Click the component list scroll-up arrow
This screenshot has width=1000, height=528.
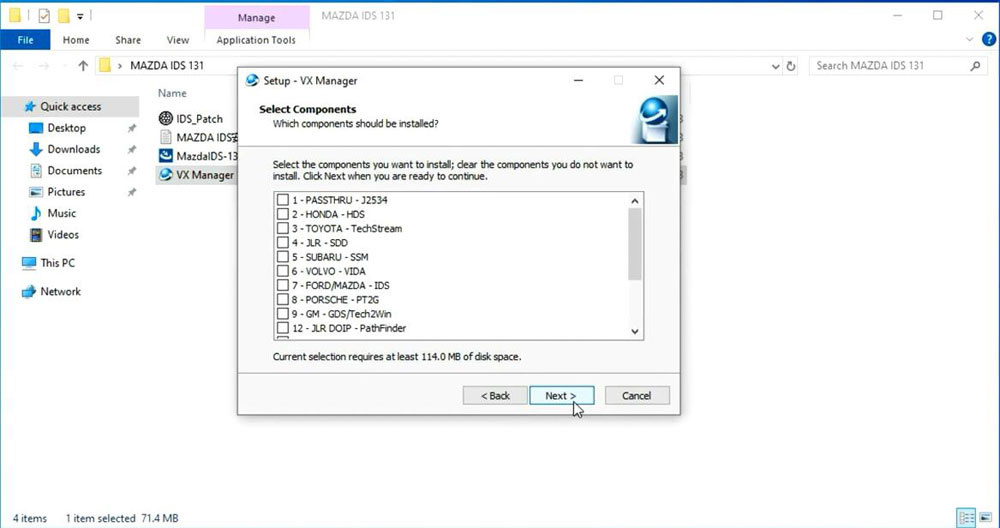pyautogui.click(x=635, y=201)
